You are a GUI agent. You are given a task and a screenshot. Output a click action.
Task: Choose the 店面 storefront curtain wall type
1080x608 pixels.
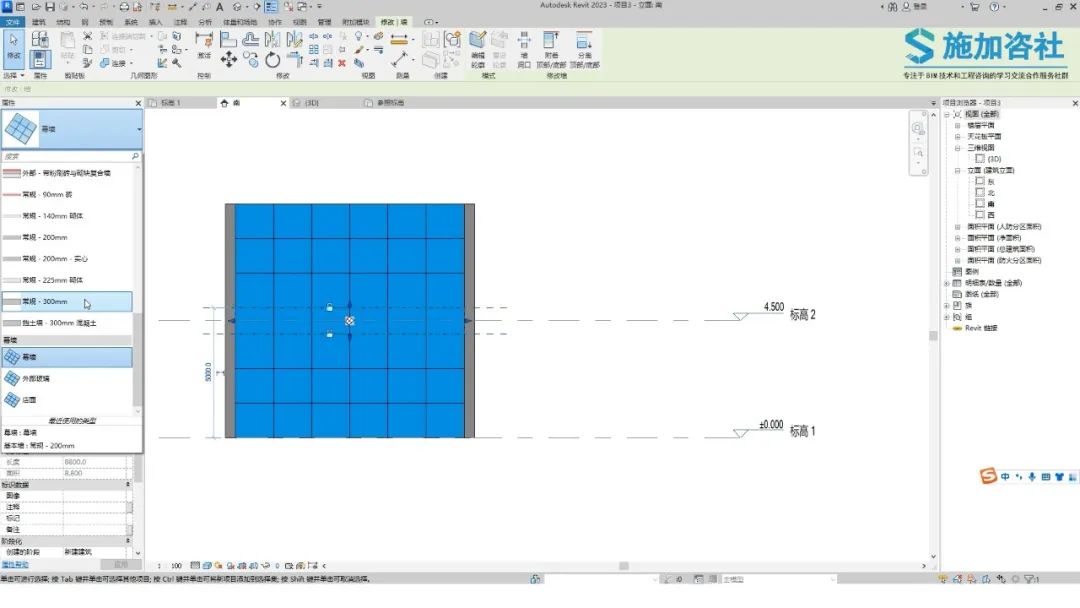tap(67, 400)
